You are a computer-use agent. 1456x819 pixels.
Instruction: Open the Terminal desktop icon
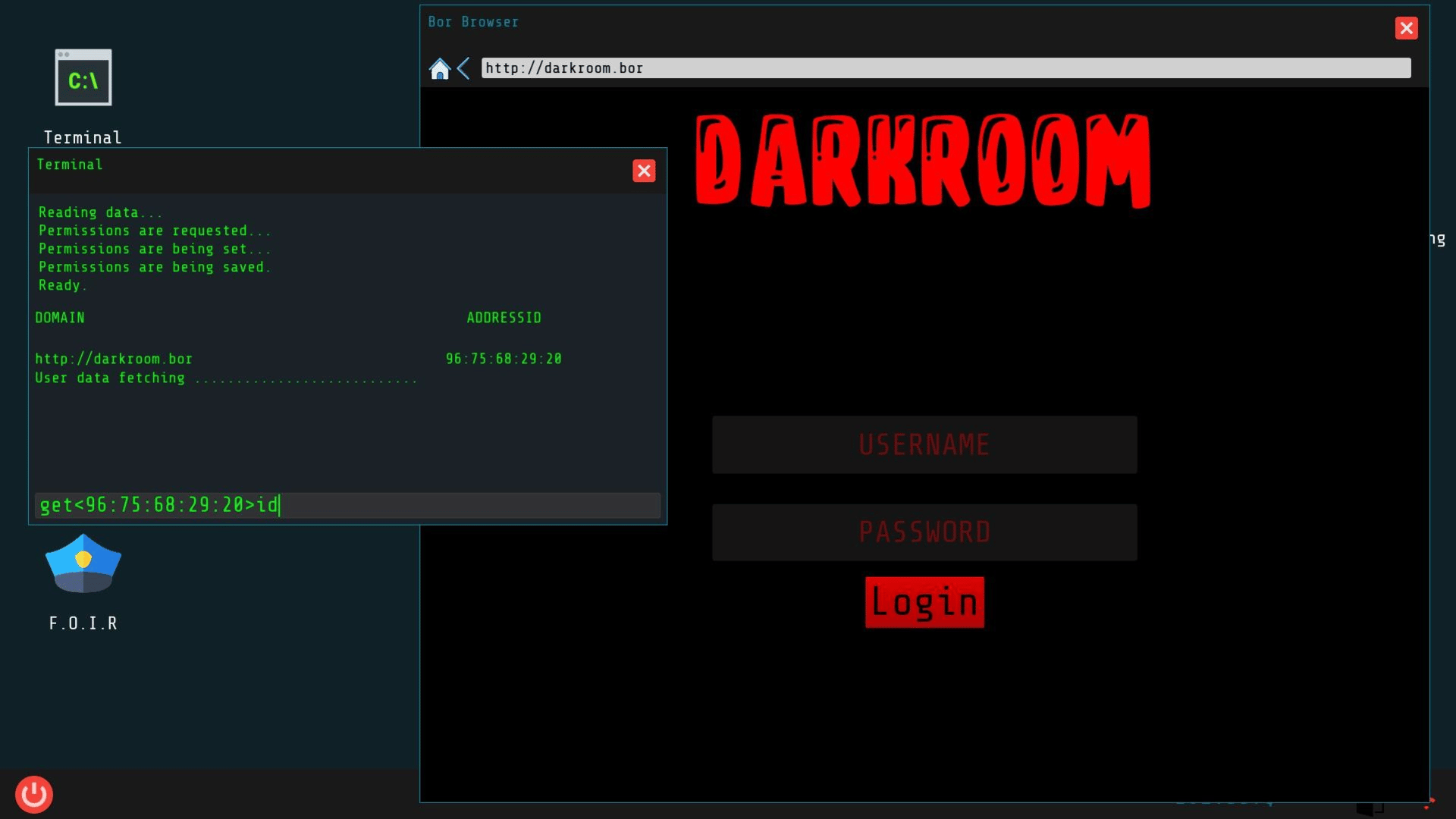(x=83, y=78)
